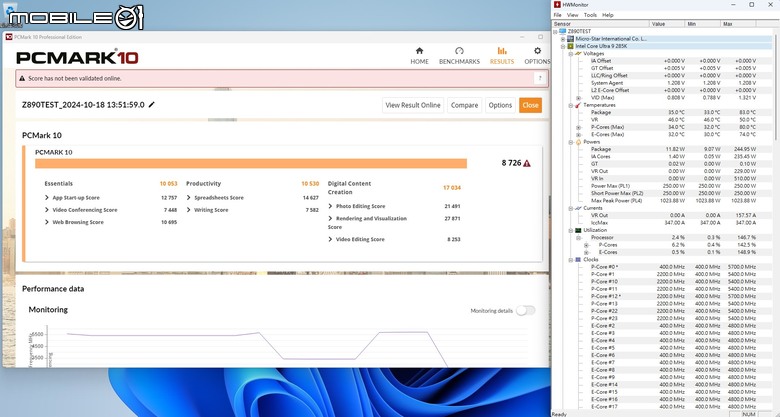
Task: Open HWMonitor Tools menu
Action: pyautogui.click(x=590, y=15)
